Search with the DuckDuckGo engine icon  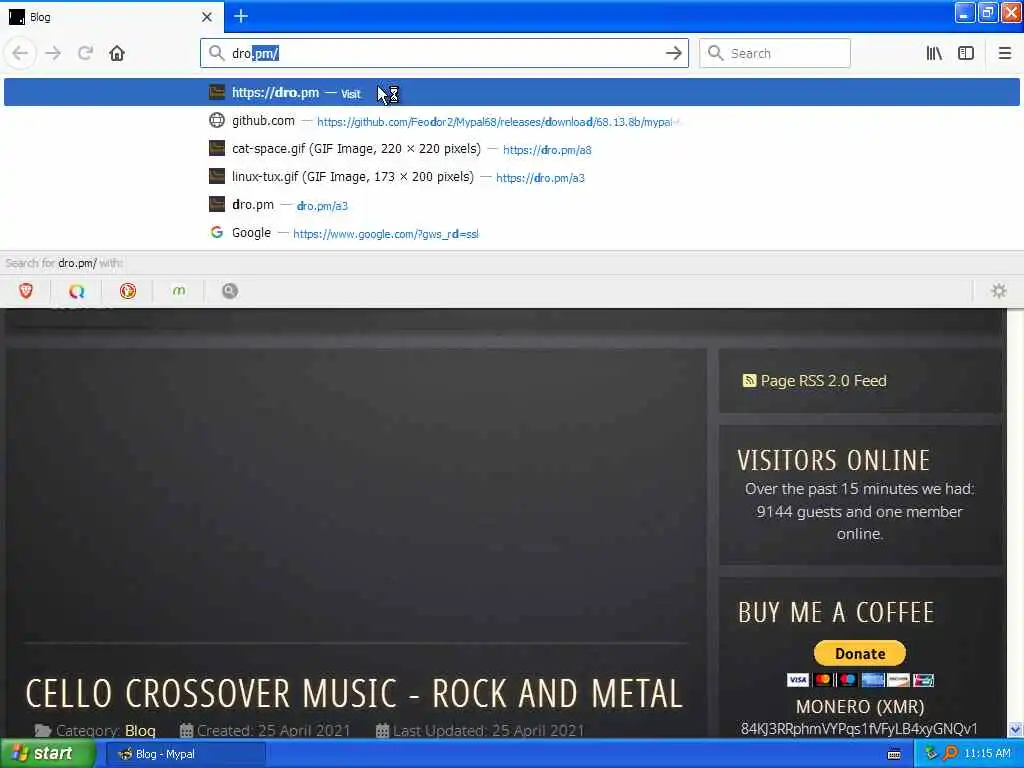click(128, 291)
